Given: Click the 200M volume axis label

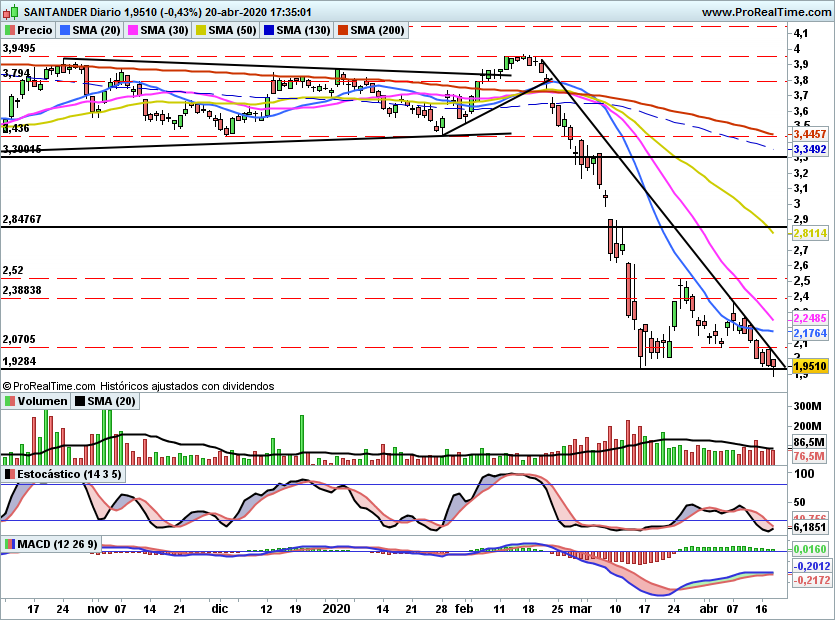Looking at the screenshot, I should (807, 426).
